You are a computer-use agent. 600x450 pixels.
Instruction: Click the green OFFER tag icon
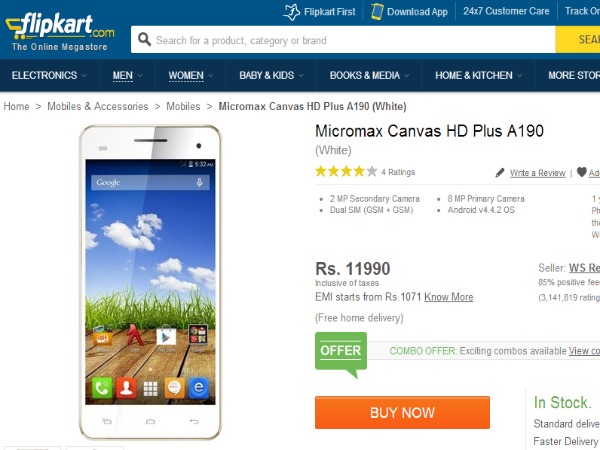point(340,353)
